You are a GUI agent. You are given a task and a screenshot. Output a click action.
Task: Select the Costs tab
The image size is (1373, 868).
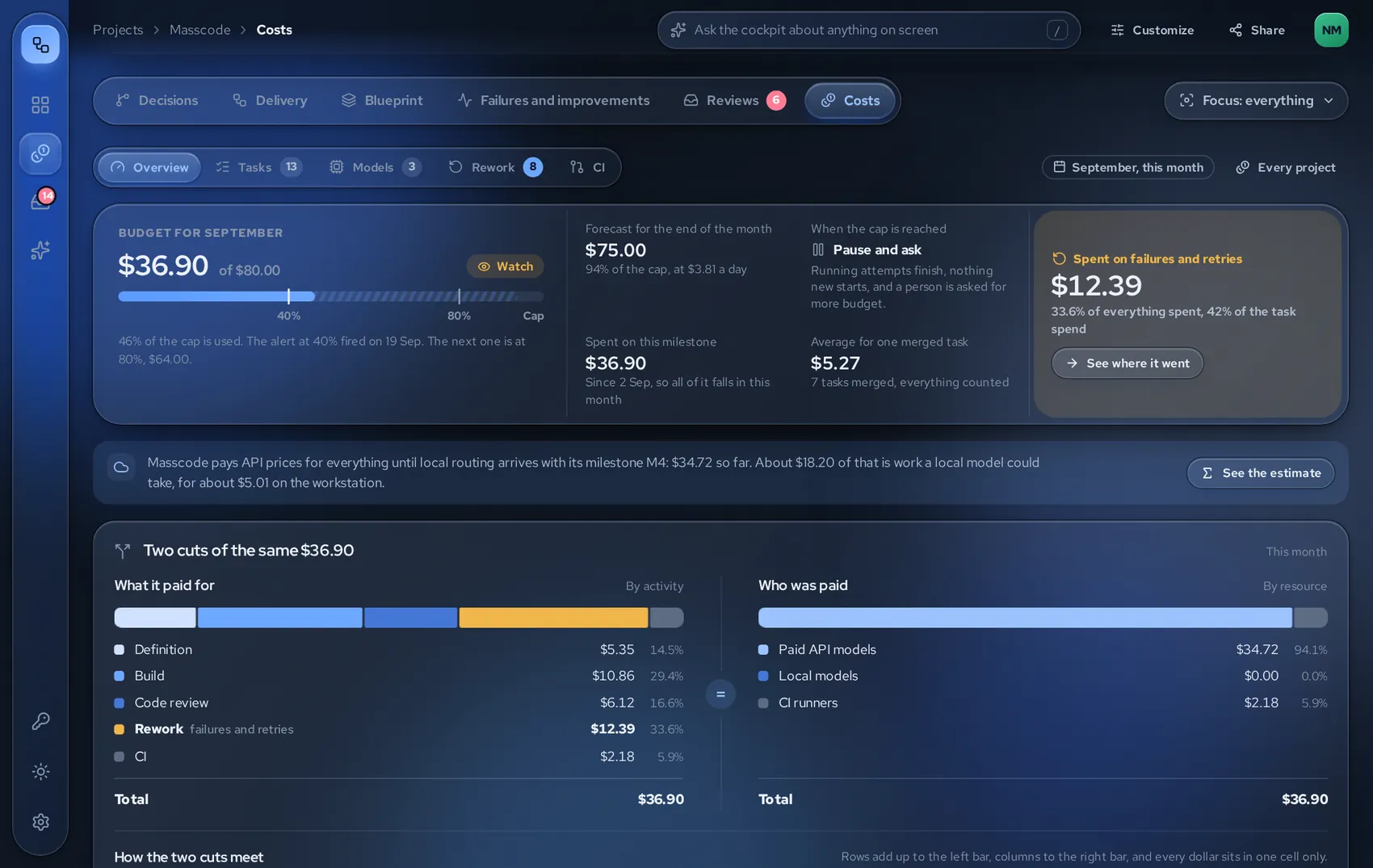[850, 101]
